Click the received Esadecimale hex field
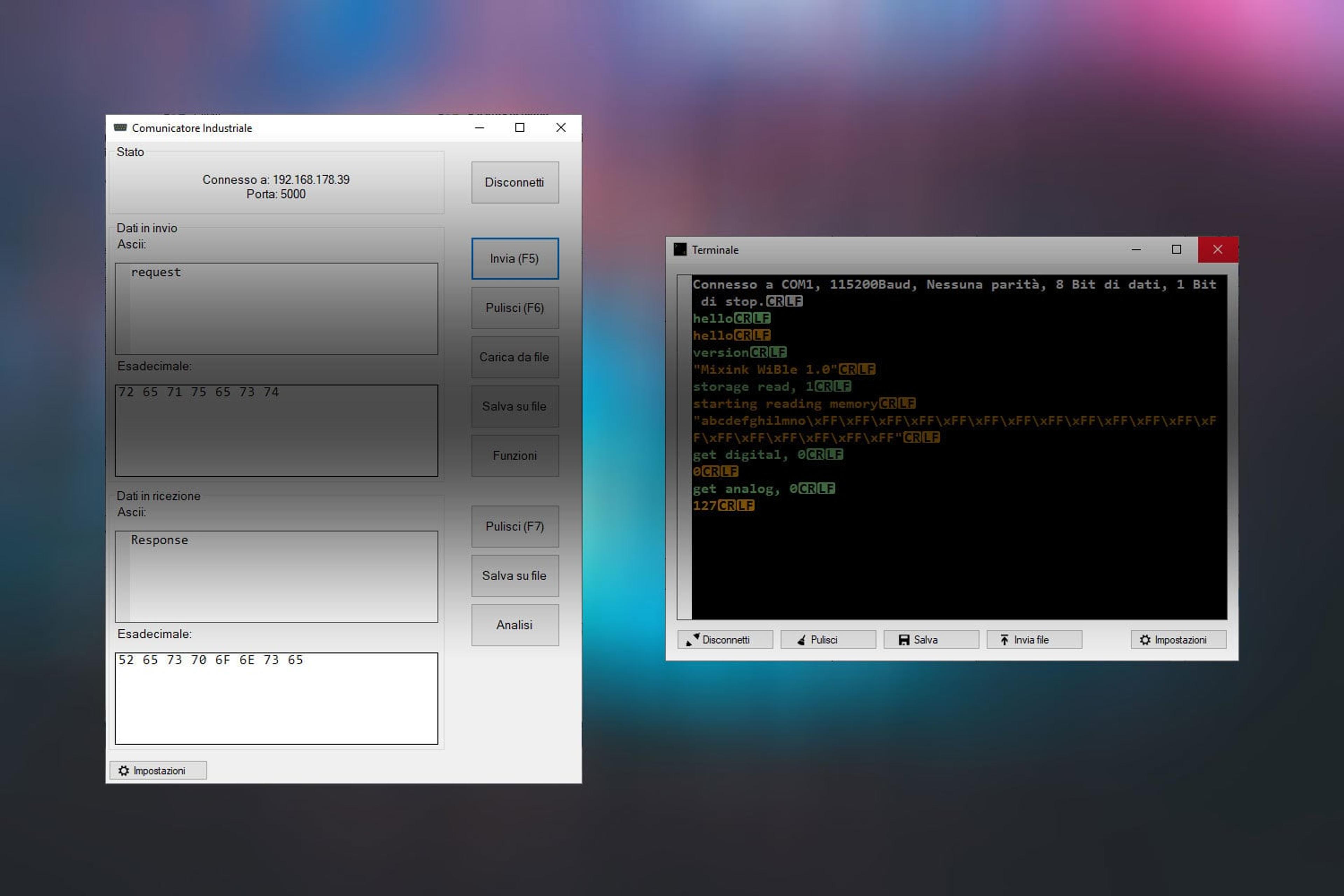The width and height of the screenshot is (1344, 896). pyautogui.click(x=276, y=698)
